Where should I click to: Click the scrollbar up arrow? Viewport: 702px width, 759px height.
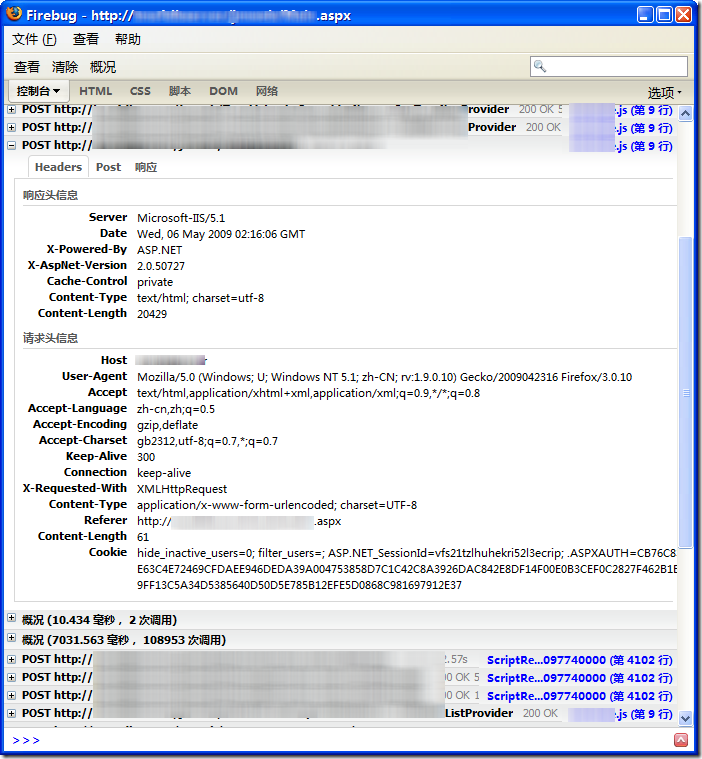click(685, 114)
